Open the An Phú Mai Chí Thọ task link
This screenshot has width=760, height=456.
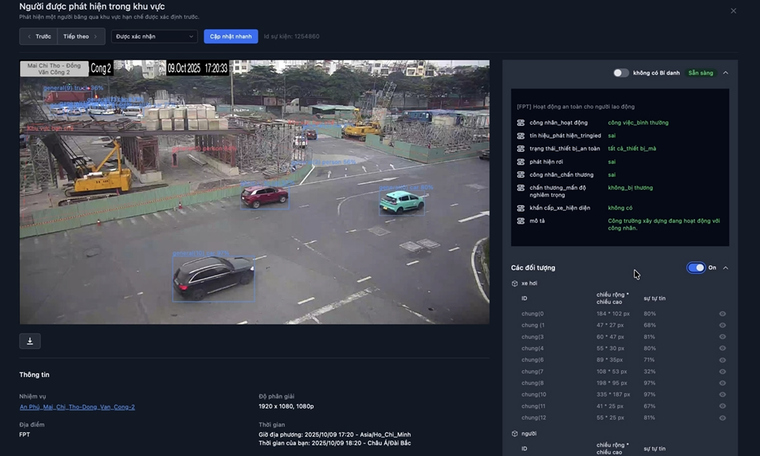pyautogui.click(x=77, y=407)
